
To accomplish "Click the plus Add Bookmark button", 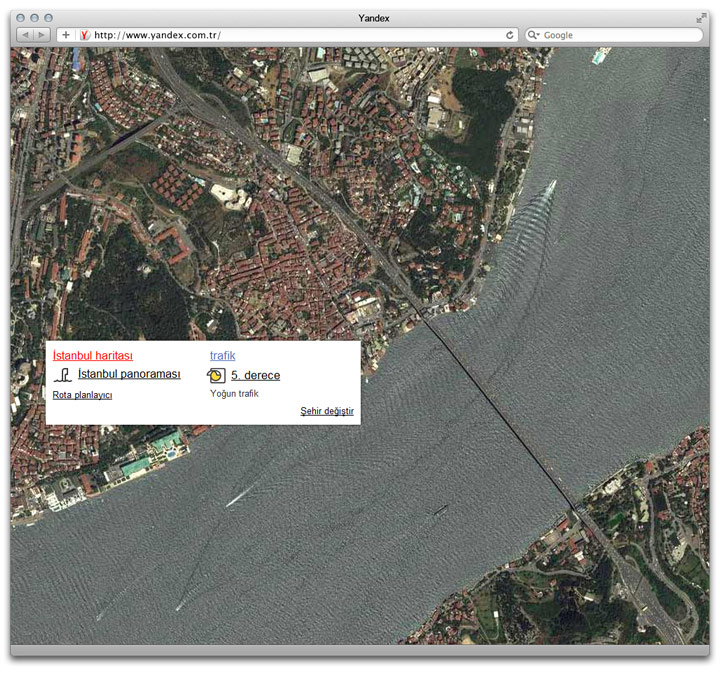I will (x=66, y=35).
